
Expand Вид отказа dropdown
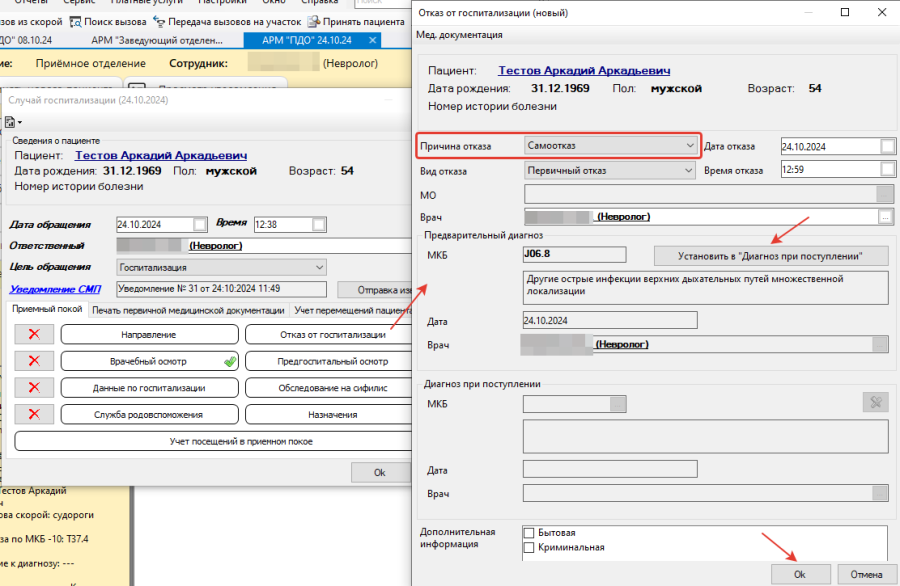click(688, 170)
